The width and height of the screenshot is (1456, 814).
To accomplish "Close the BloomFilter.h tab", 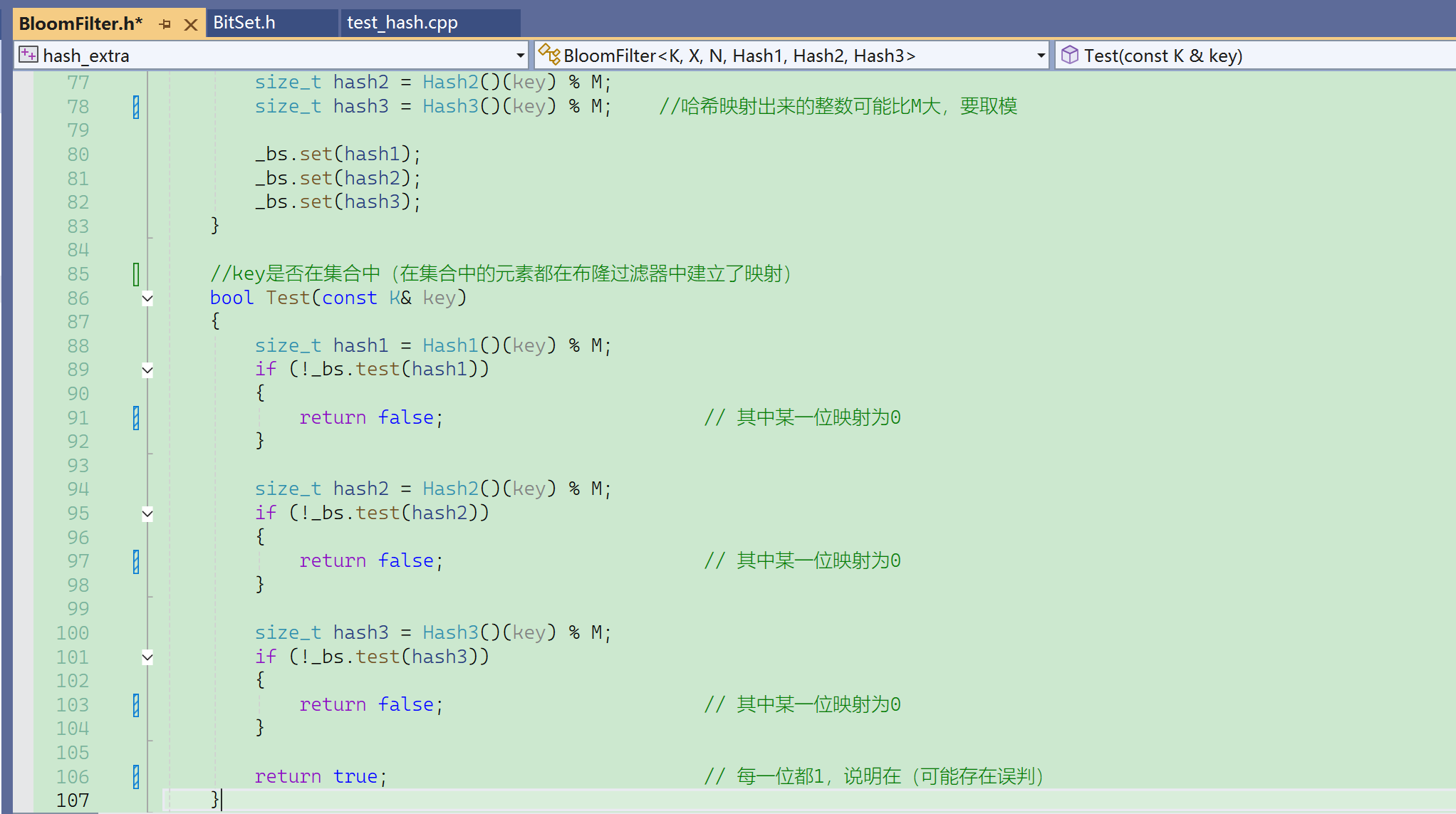I will 190,25.
